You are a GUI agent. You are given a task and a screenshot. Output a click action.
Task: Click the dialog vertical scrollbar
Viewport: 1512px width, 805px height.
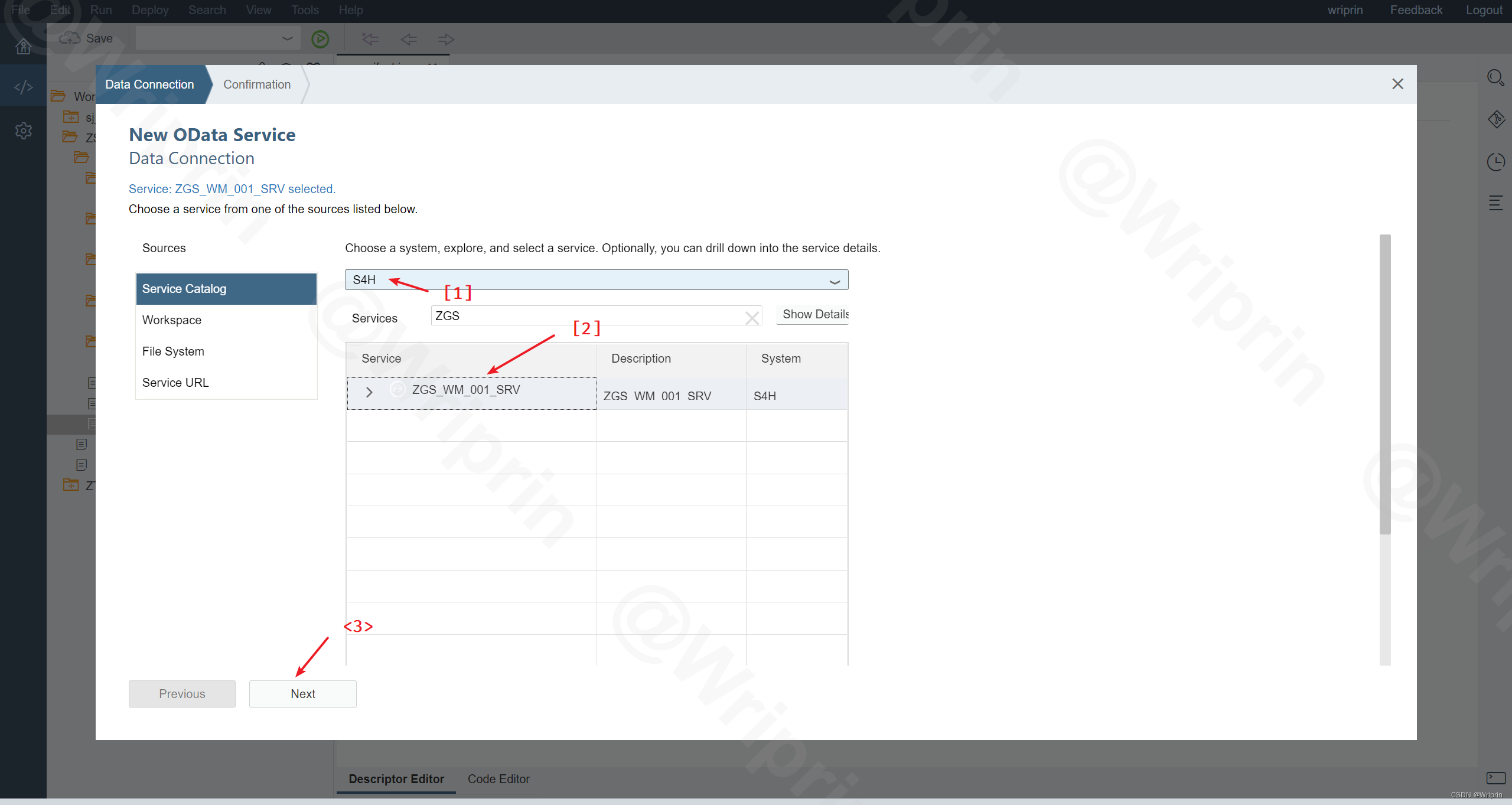[1385, 384]
